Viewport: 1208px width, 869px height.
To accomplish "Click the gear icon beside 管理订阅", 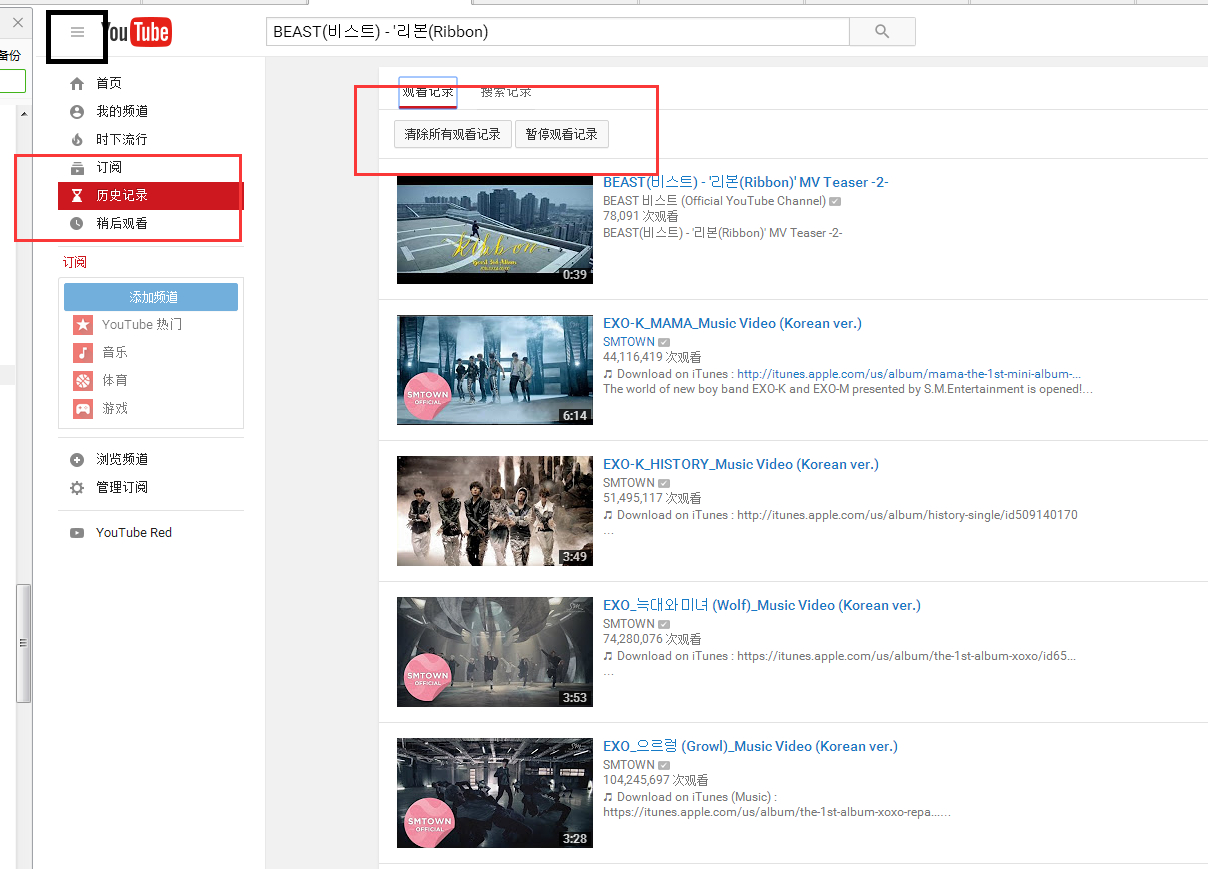I will (x=77, y=488).
